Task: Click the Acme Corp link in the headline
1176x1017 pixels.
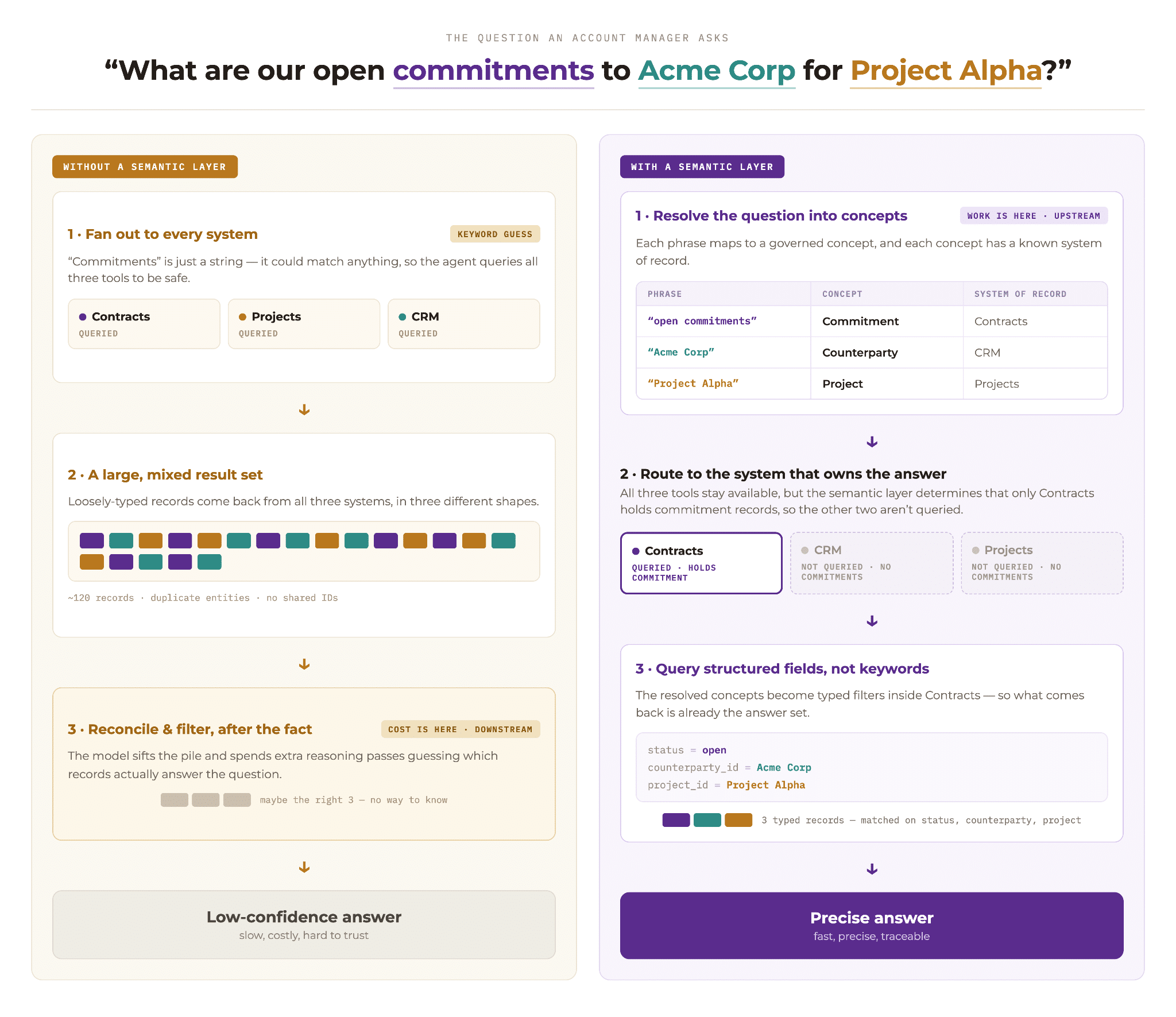Action: point(717,71)
